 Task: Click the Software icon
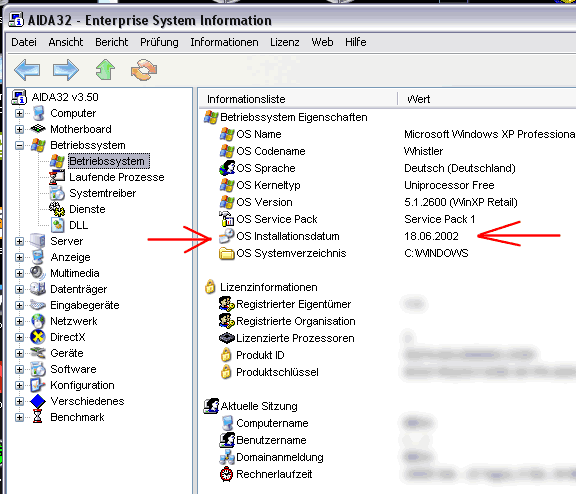38,369
